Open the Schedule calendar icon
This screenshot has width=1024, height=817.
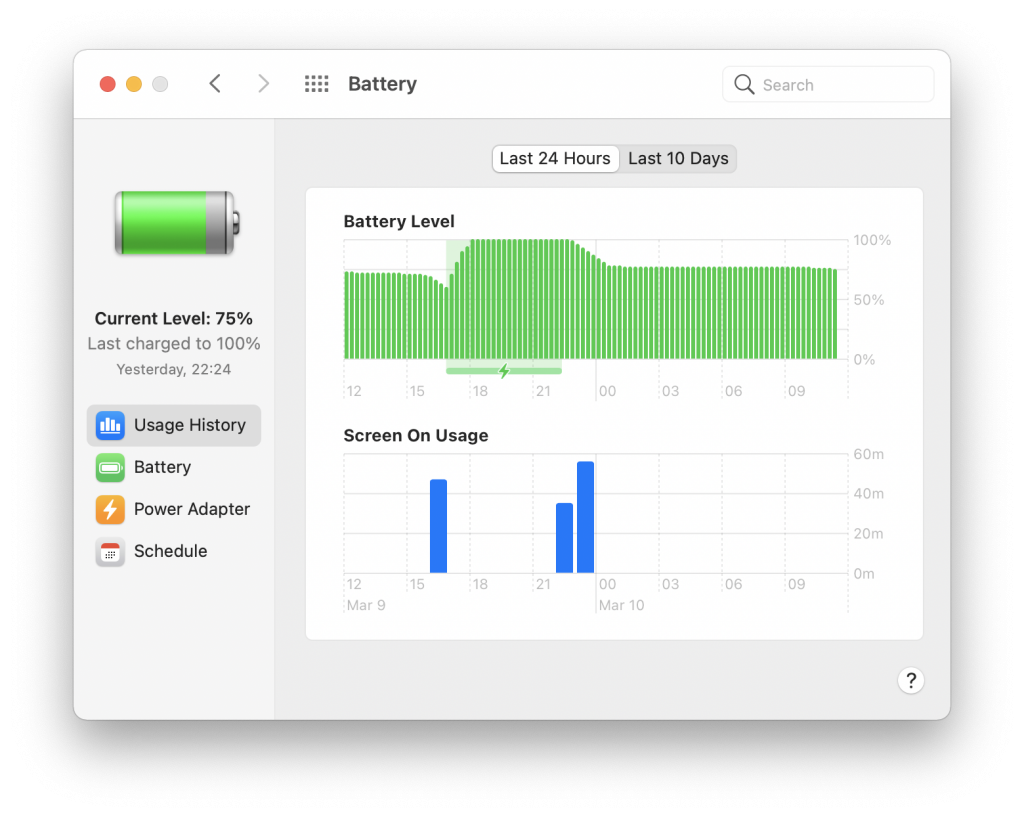coord(110,551)
